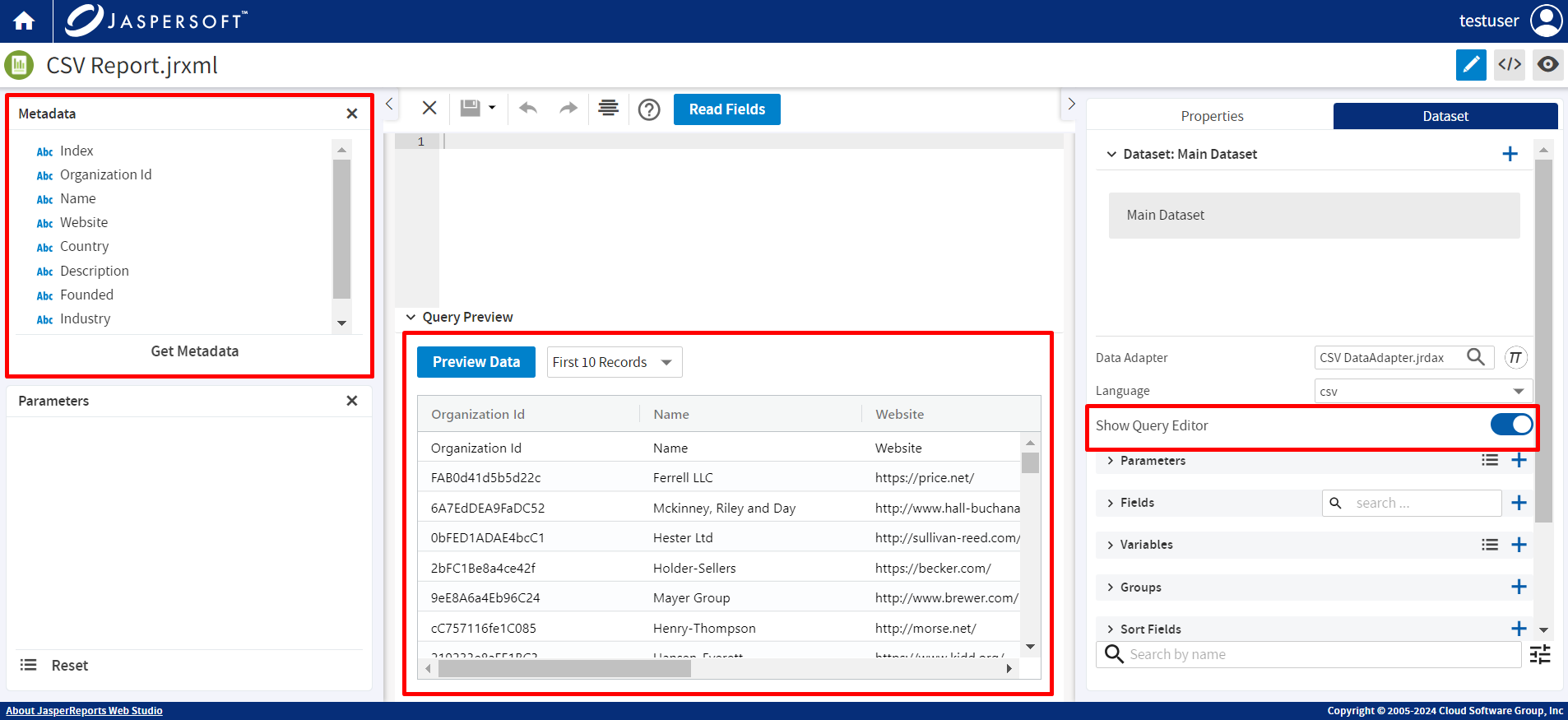The image size is (1568, 720).
Task: Select the Main Dataset entry
Action: pyautogui.click(x=1314, y=216)
